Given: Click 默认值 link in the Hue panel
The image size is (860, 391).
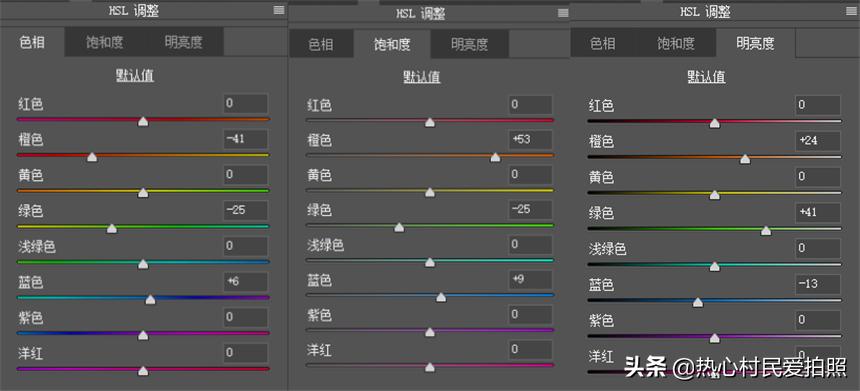Looking at the screenshot, I should click(x=134, y=76).
